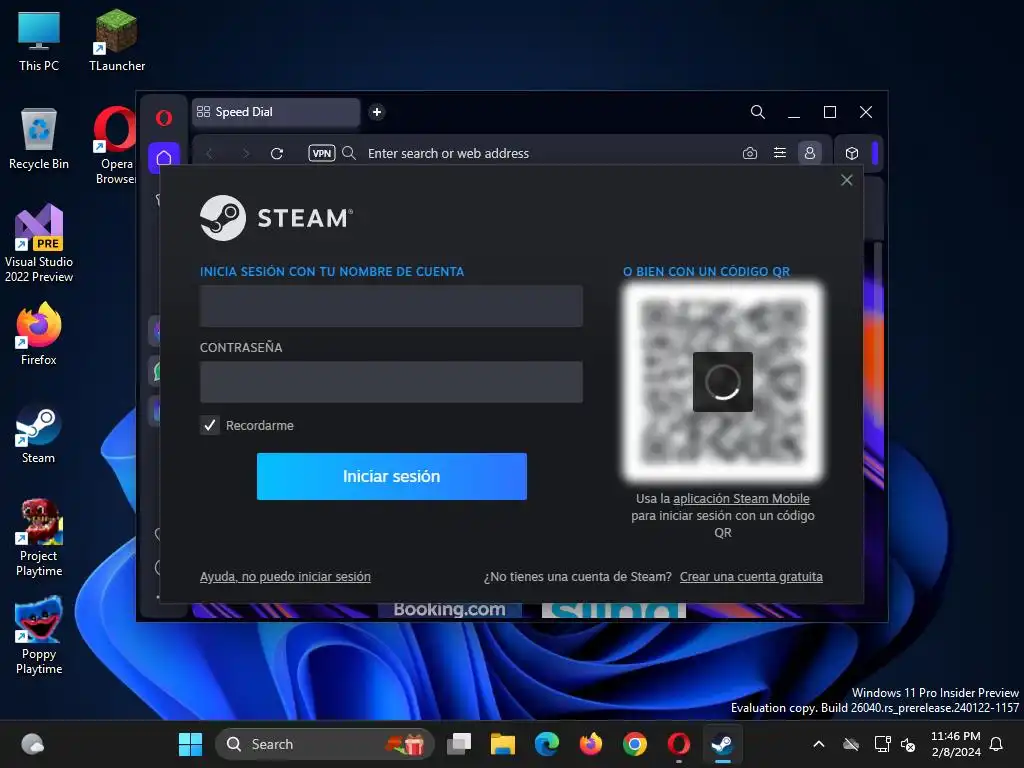
Task: Toggle the Opera VPN badge
Action: click(x=322, y=153)
